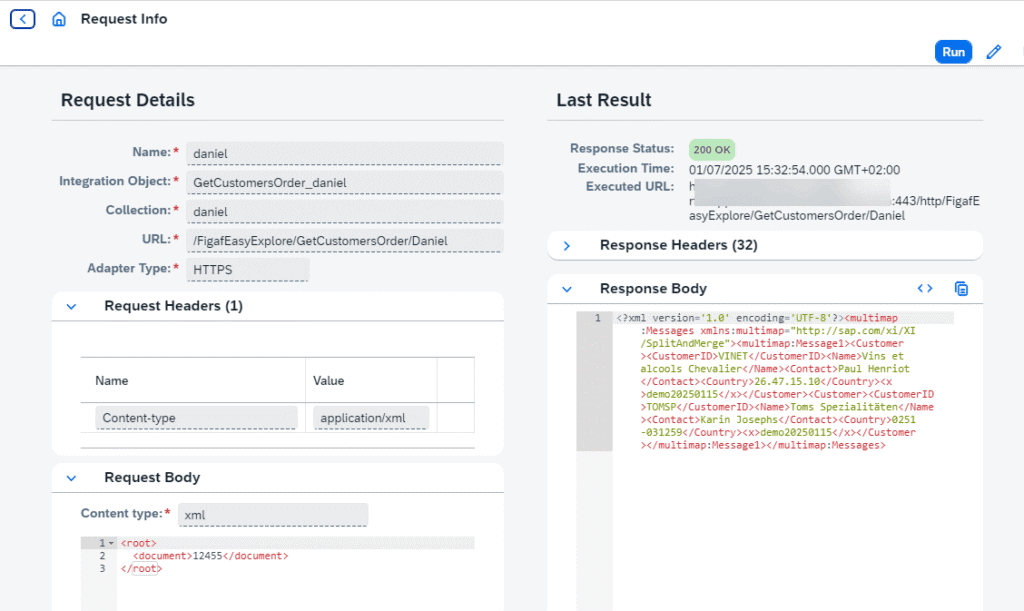Toggle code view in Response Body
The image size is (1024, 611).
[x=925, y=289]
